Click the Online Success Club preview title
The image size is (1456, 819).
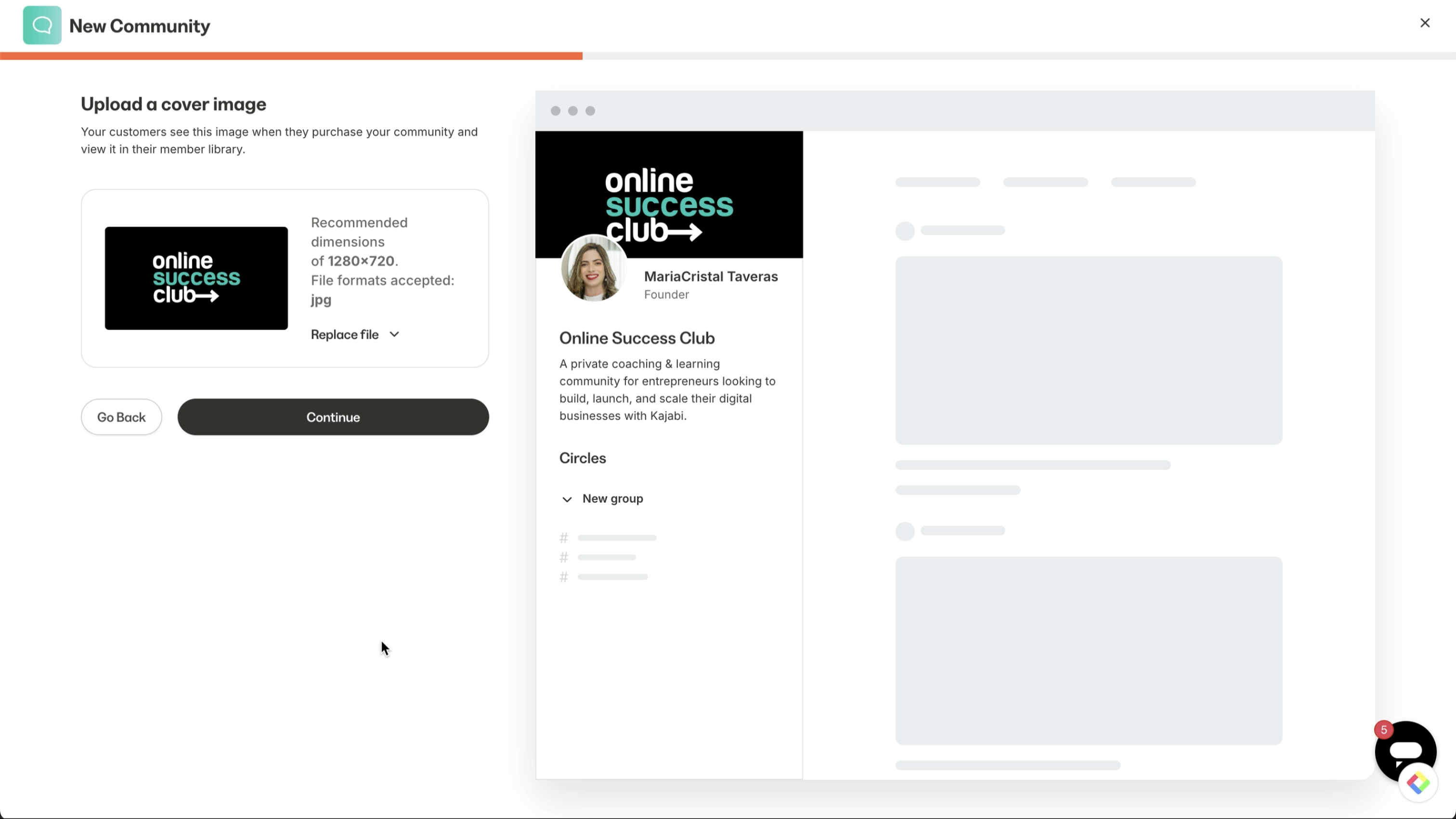point(637,338)
